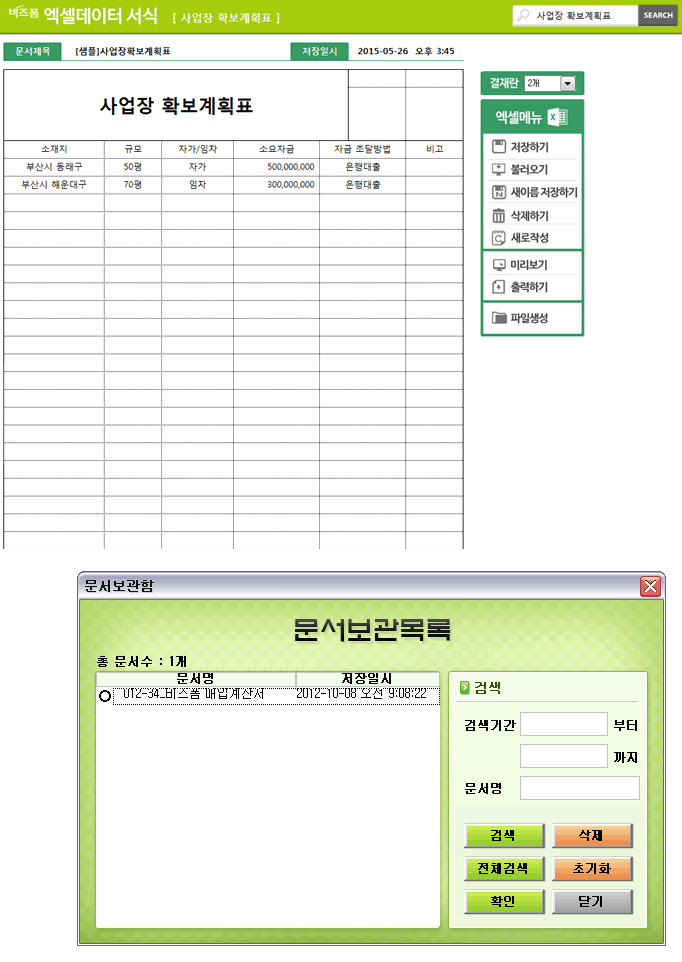Click the magnifier icon in search box

pos(523,15)
